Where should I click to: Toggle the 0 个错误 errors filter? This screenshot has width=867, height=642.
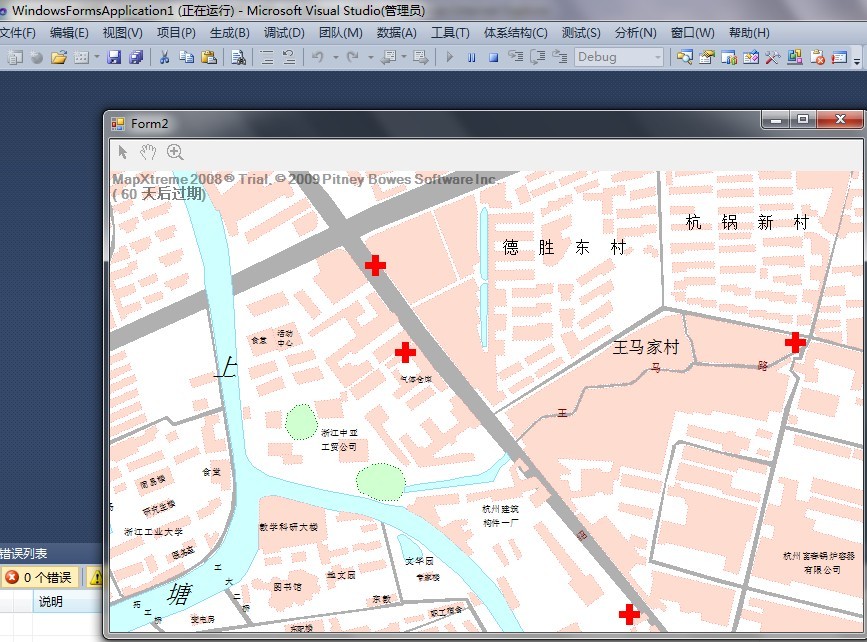(39, 577)
